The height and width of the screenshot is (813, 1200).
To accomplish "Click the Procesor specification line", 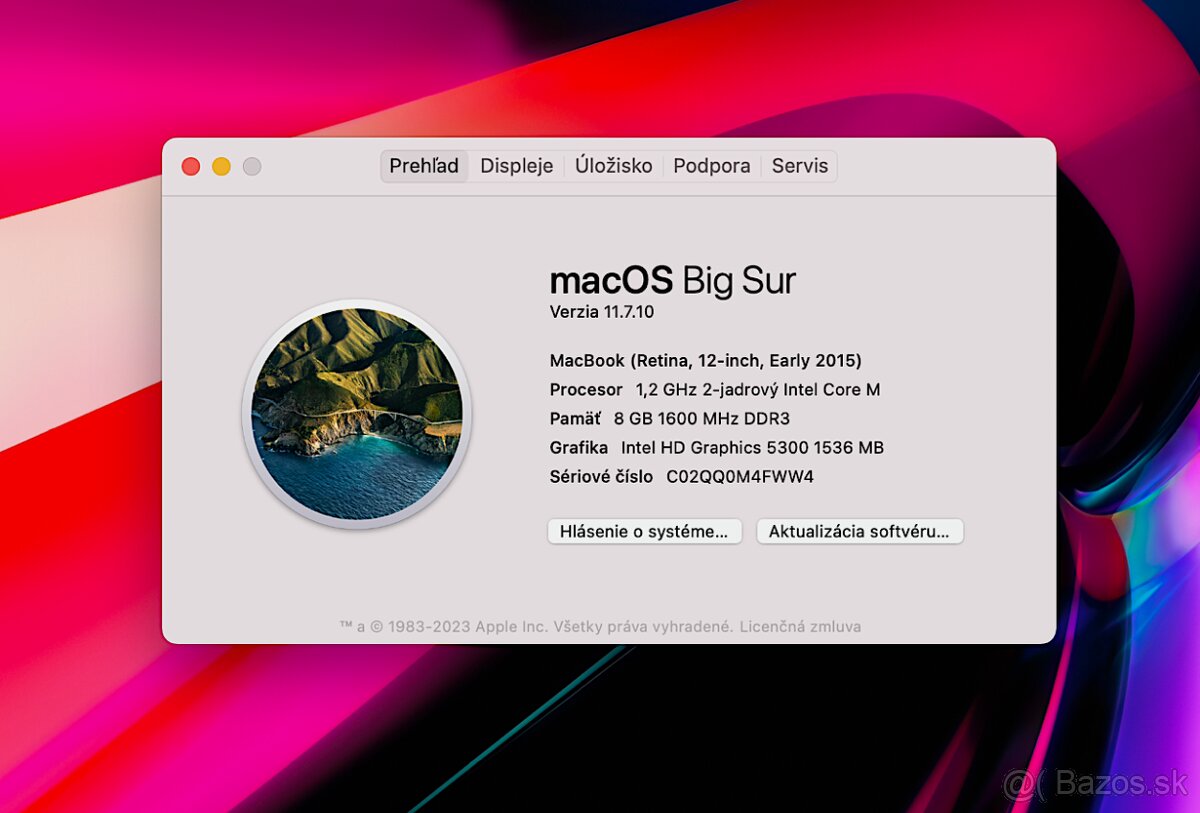I will point(715,389).
